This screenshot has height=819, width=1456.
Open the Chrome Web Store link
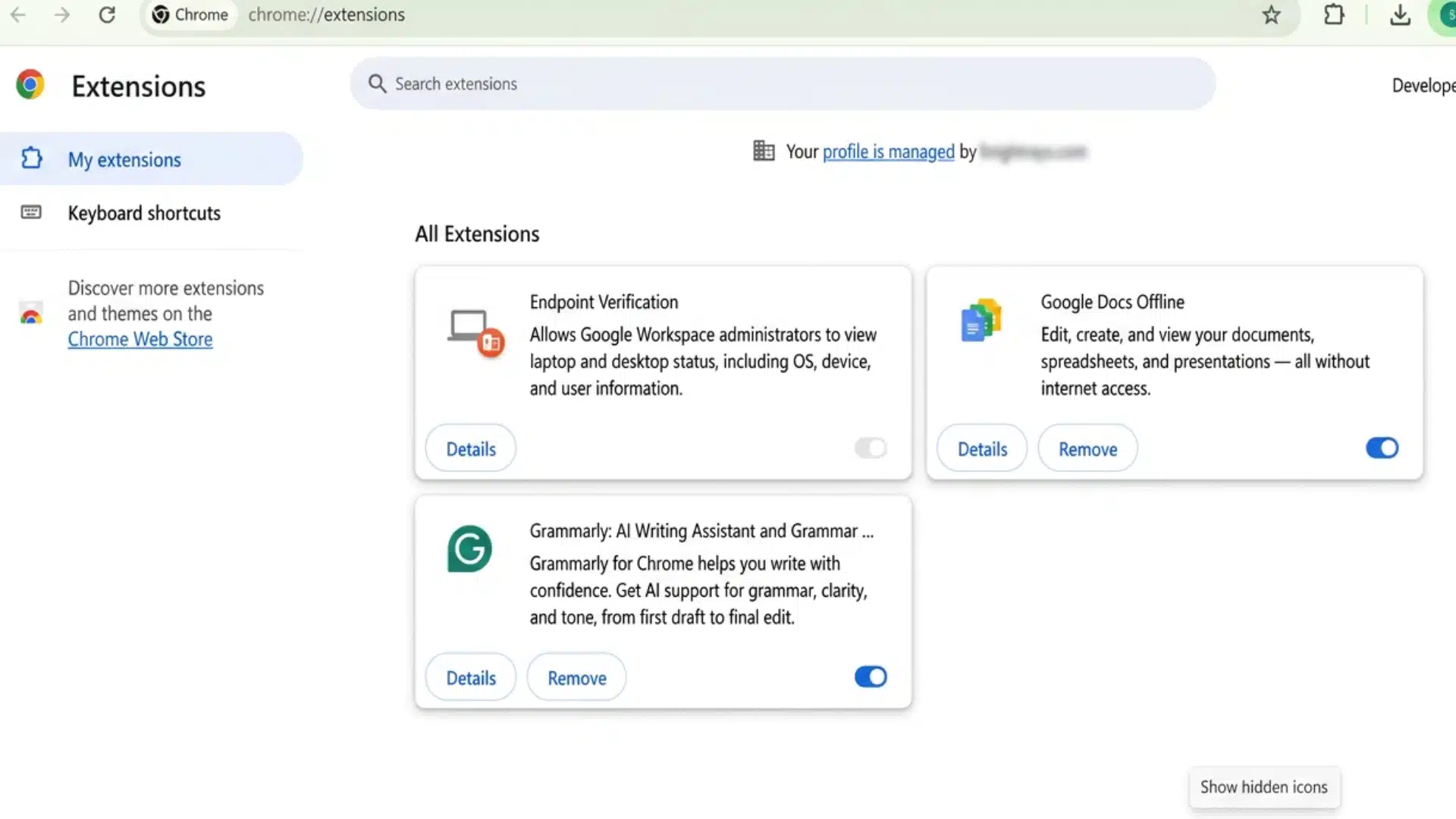click(140, 339)
